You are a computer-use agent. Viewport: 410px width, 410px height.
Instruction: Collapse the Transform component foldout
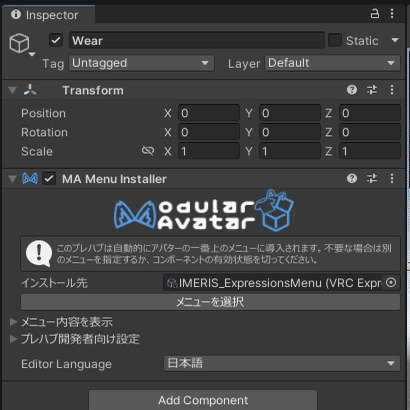coord(13,90)
